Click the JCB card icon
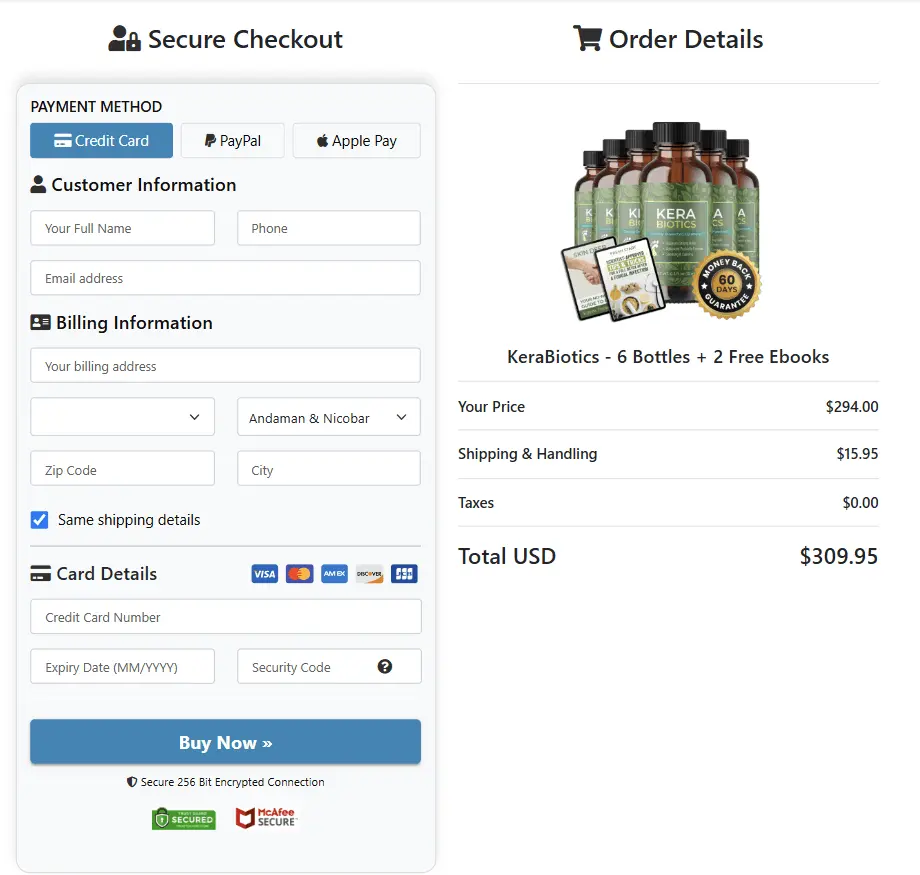The height and width of the screenshot is (875, 920). 404,574
